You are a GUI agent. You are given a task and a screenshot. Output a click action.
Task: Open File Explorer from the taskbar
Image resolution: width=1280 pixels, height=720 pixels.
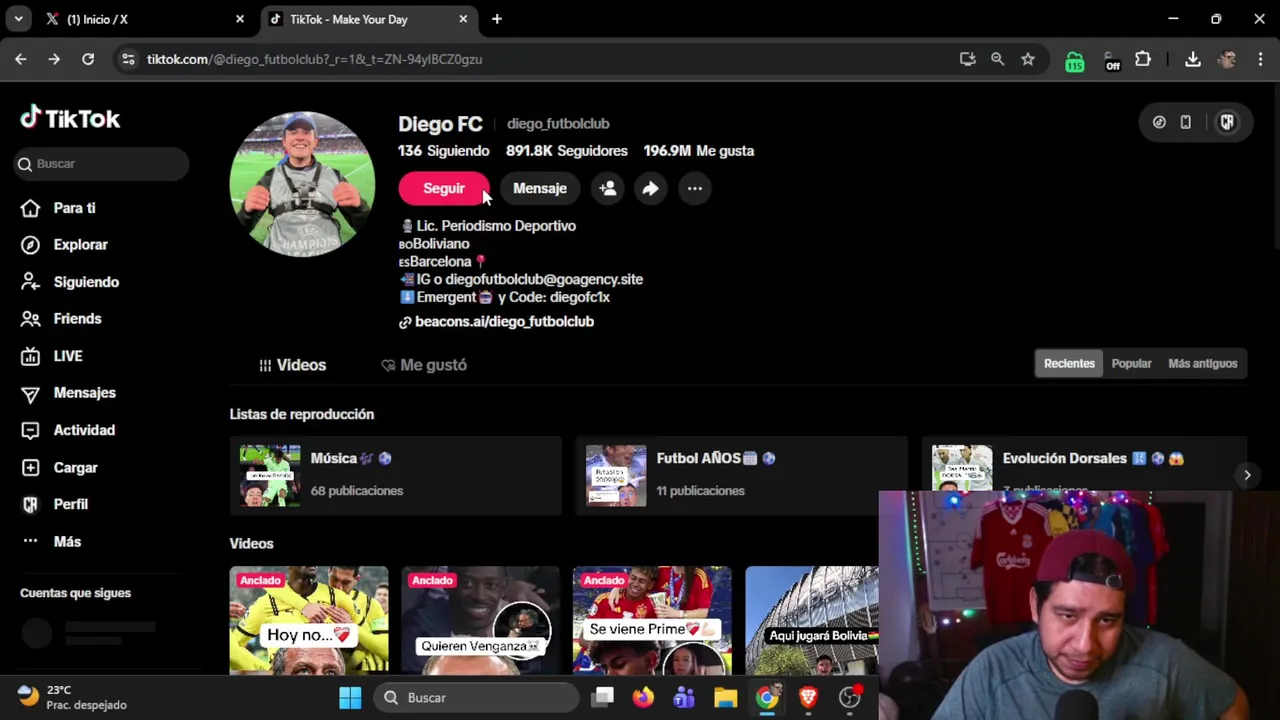click(x=725, y=697)
